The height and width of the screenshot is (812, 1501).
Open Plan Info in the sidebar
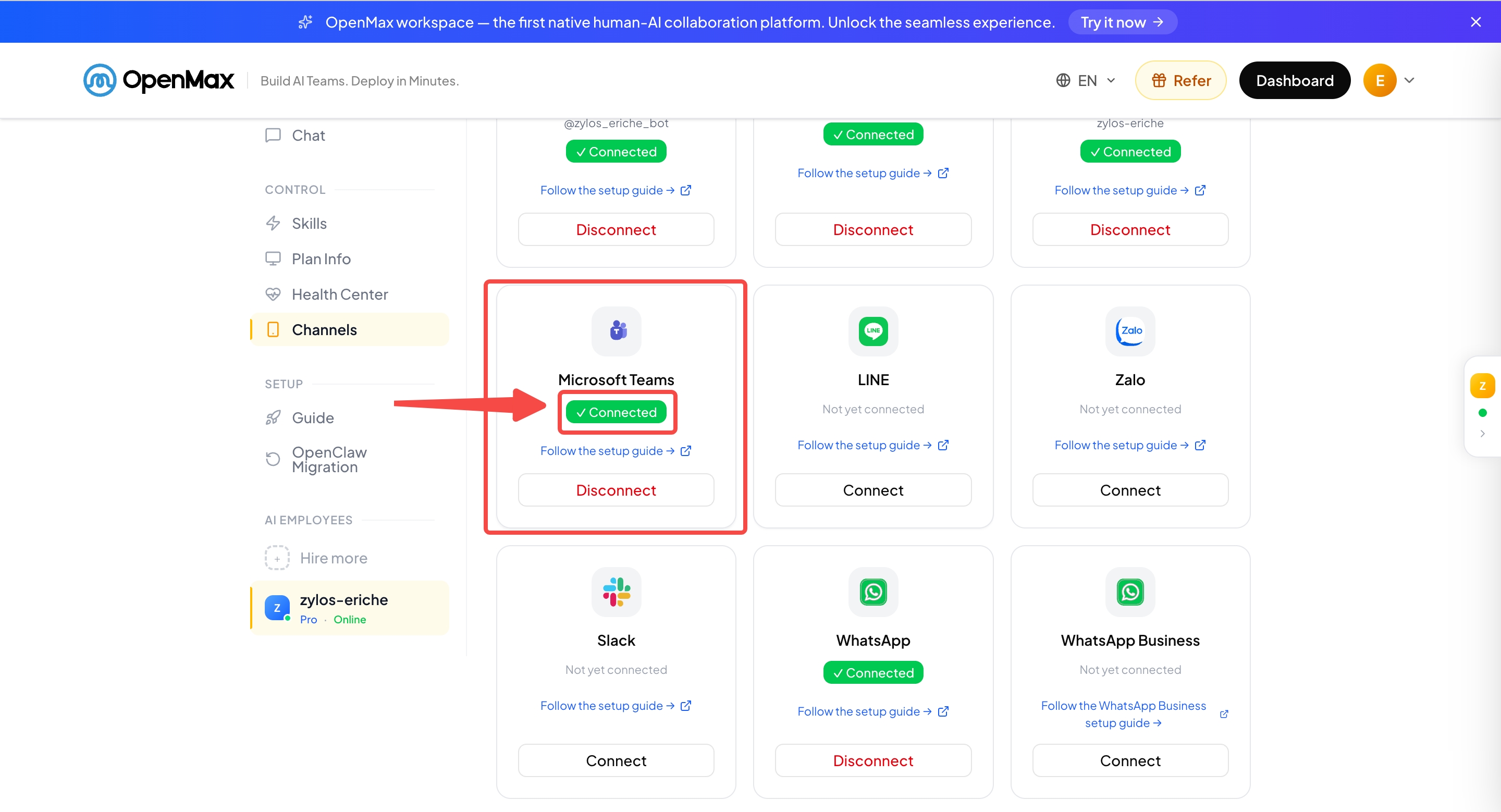tap(350, 259)
